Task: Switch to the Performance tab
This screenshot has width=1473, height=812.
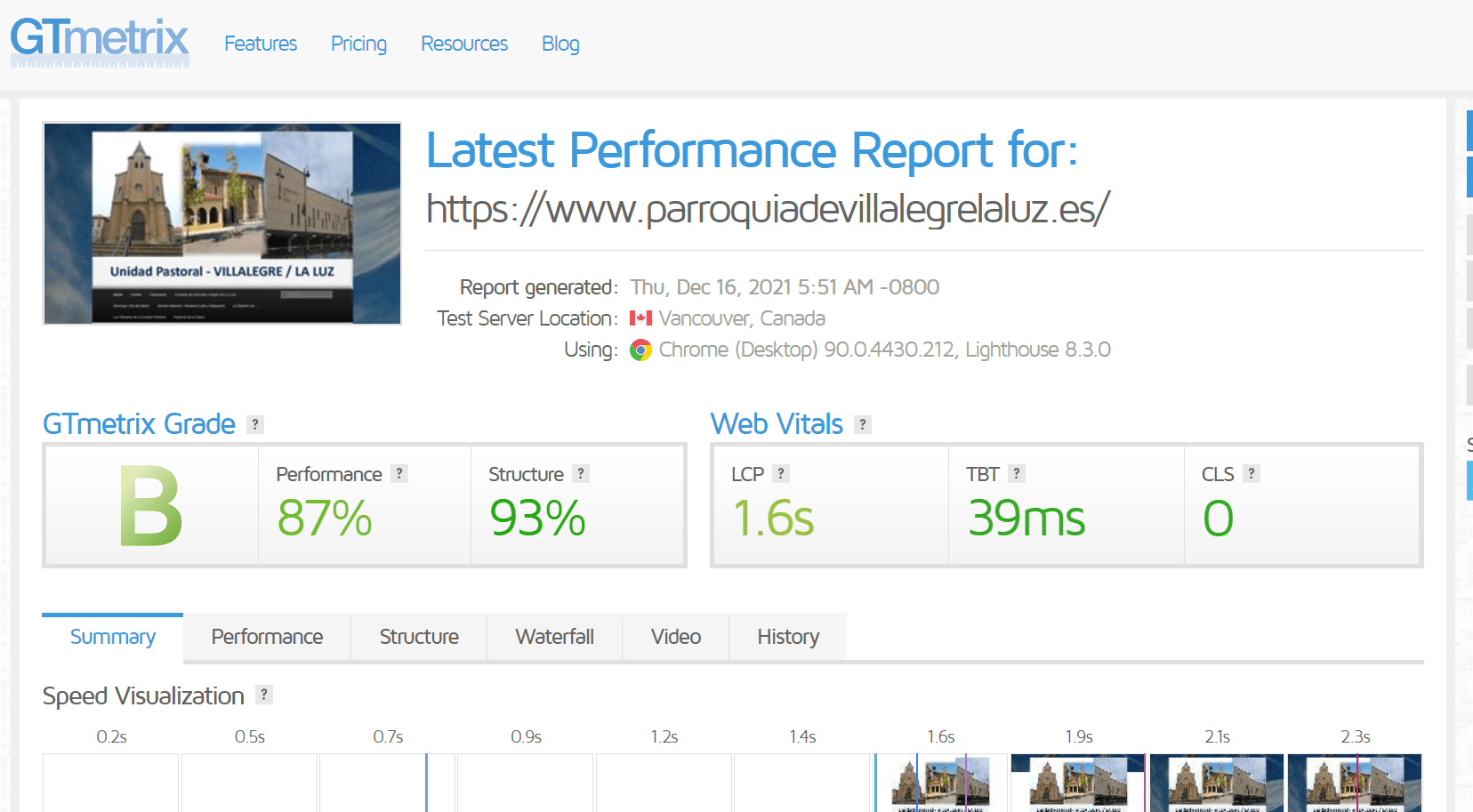Action: [x=267, y=637]
